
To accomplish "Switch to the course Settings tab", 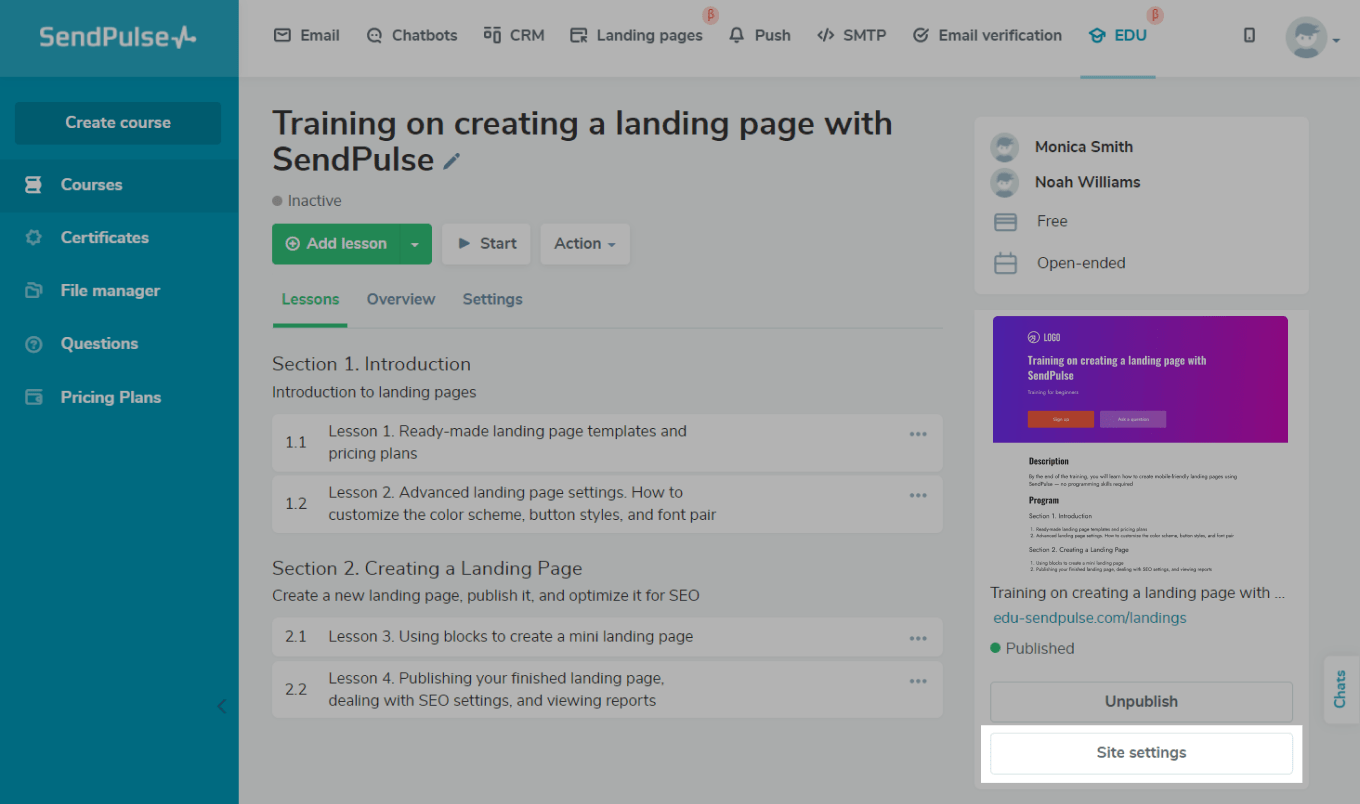I will pos(492,299).
